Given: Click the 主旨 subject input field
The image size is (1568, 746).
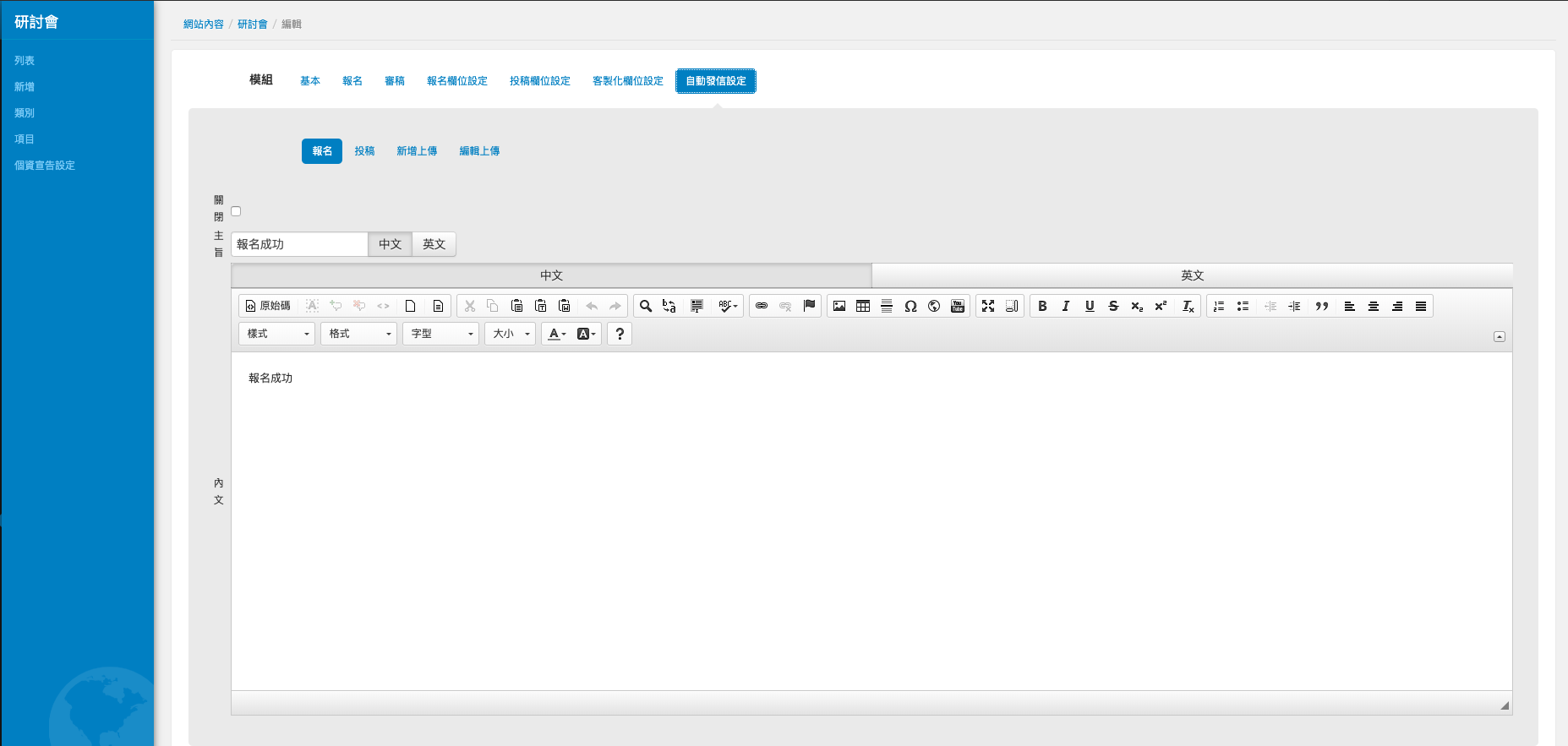Looking at the screenshot, I should tap(299, 244).
